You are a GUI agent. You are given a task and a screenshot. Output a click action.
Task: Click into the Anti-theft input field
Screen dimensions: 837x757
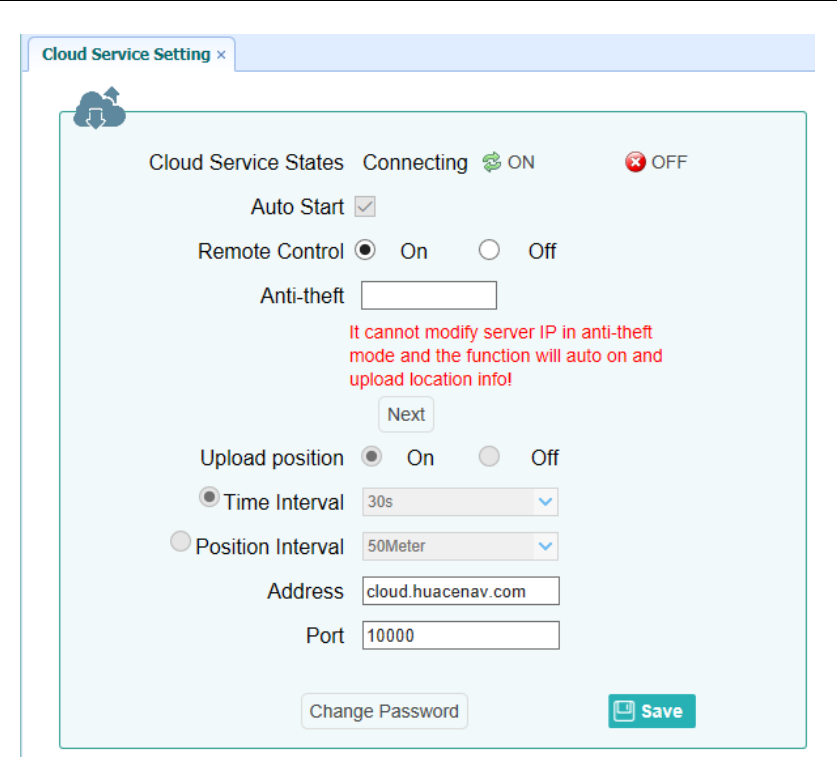tap(429, 296)
